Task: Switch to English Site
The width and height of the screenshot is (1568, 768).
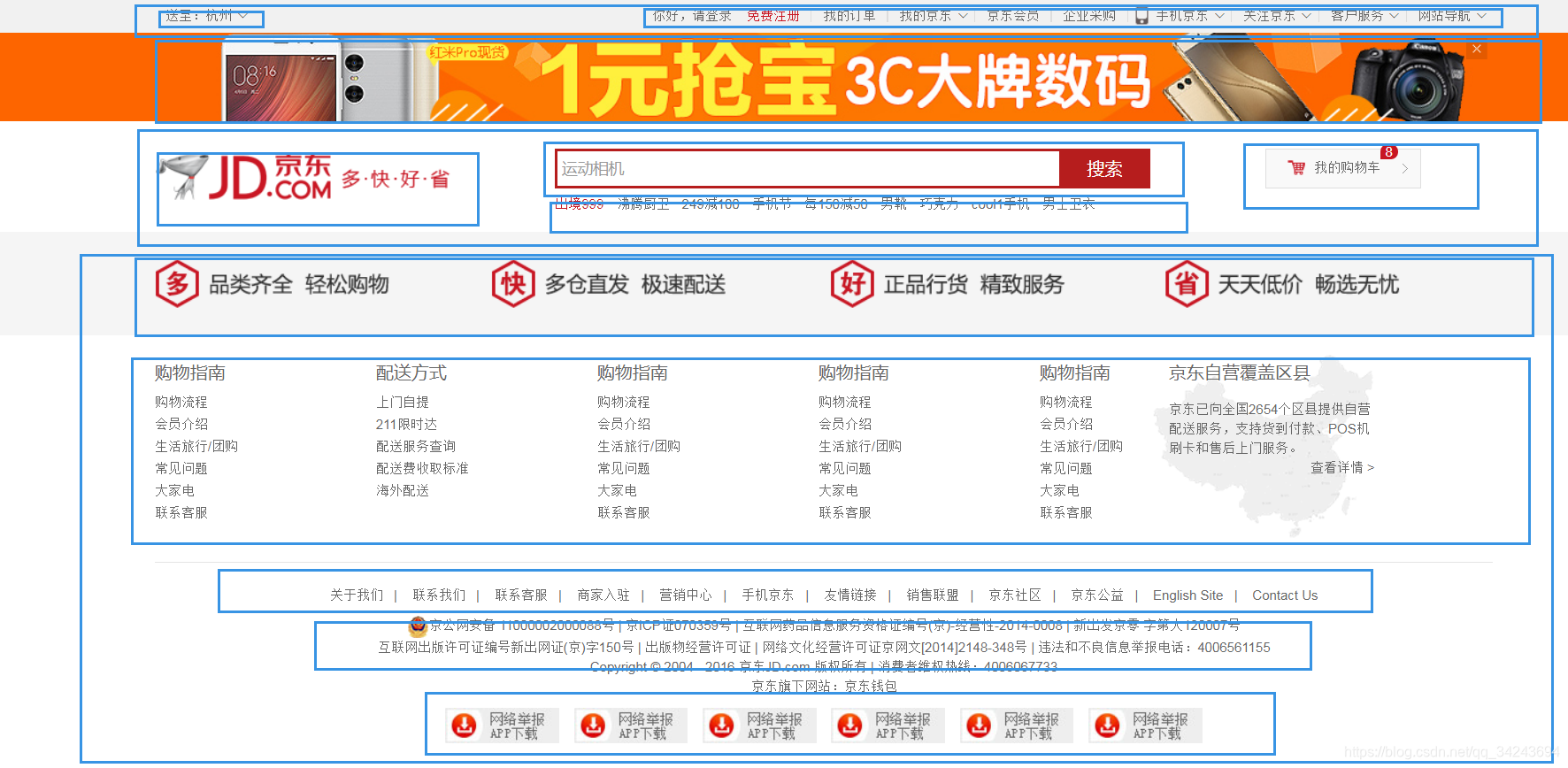Action: coord(1188,595)
